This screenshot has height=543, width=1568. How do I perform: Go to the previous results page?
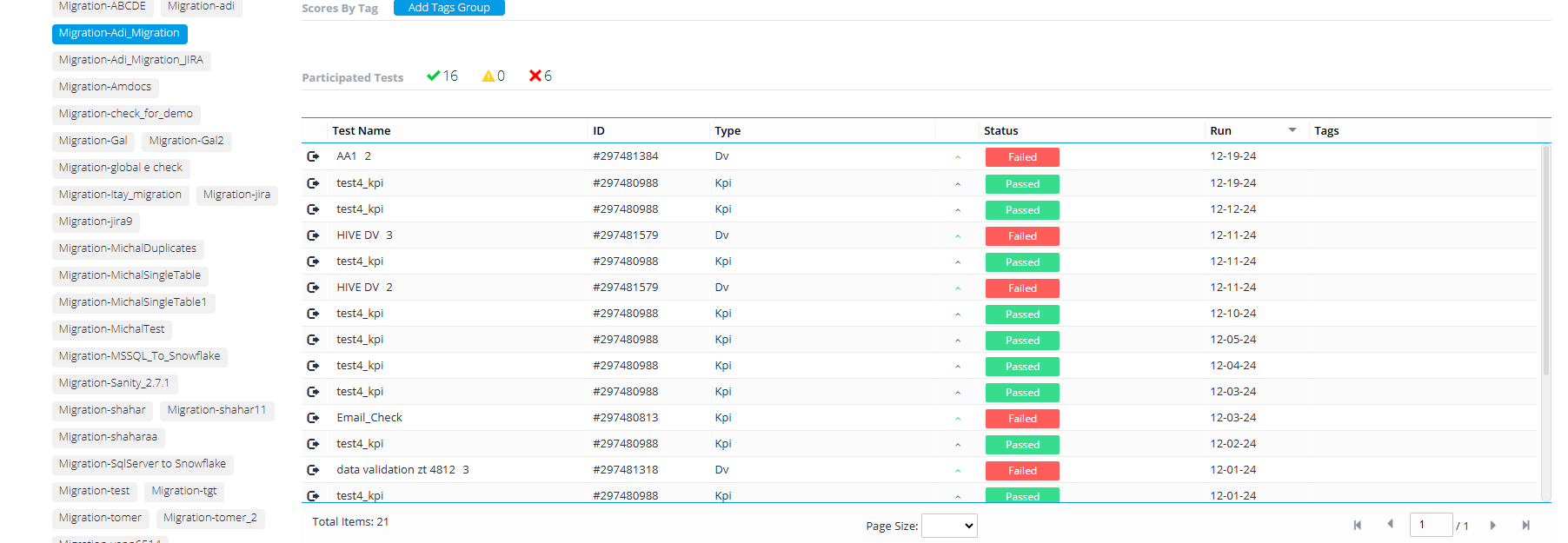[x=1391, y=524]
